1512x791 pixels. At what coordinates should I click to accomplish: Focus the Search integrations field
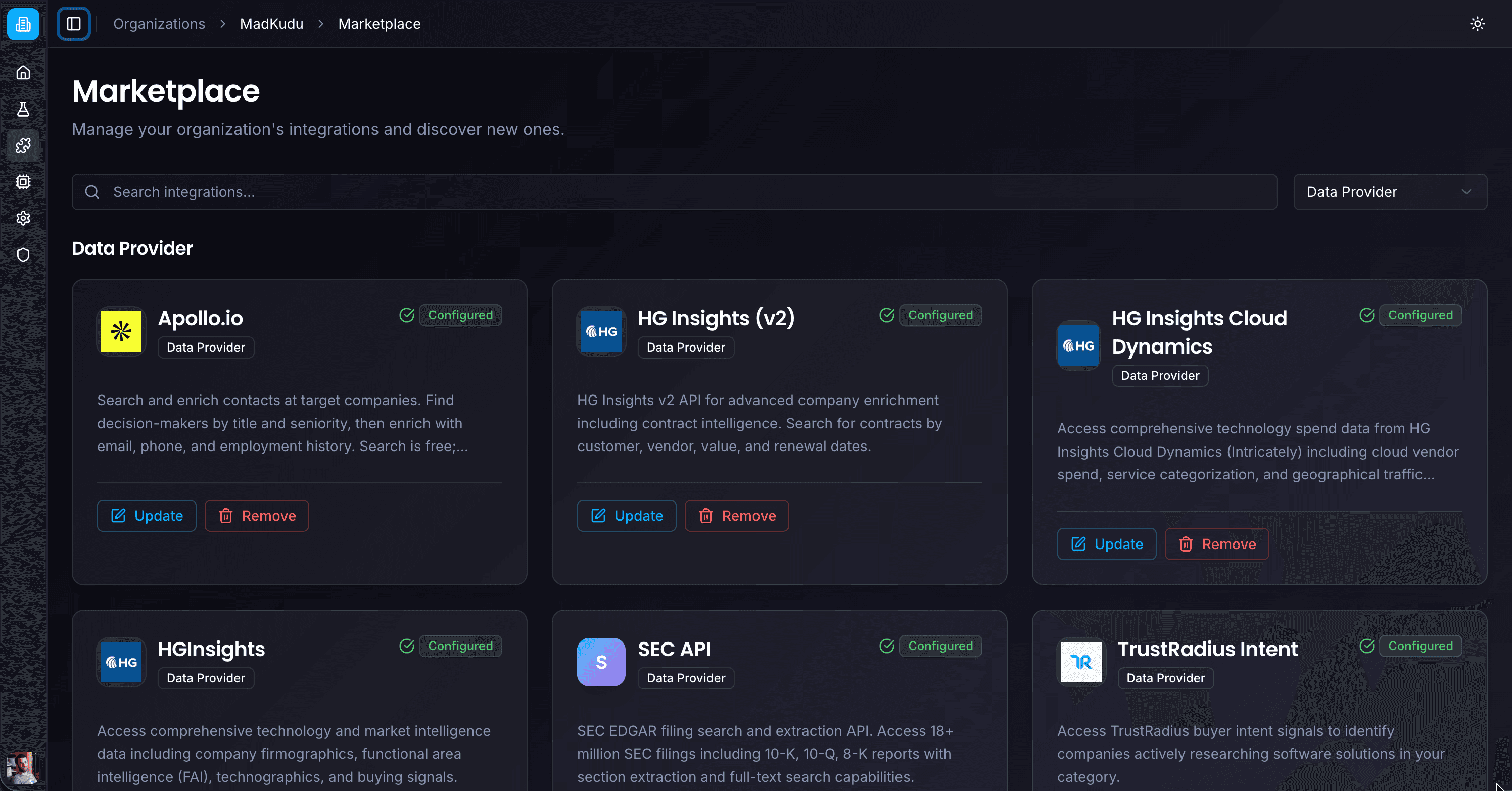[675, 192]
